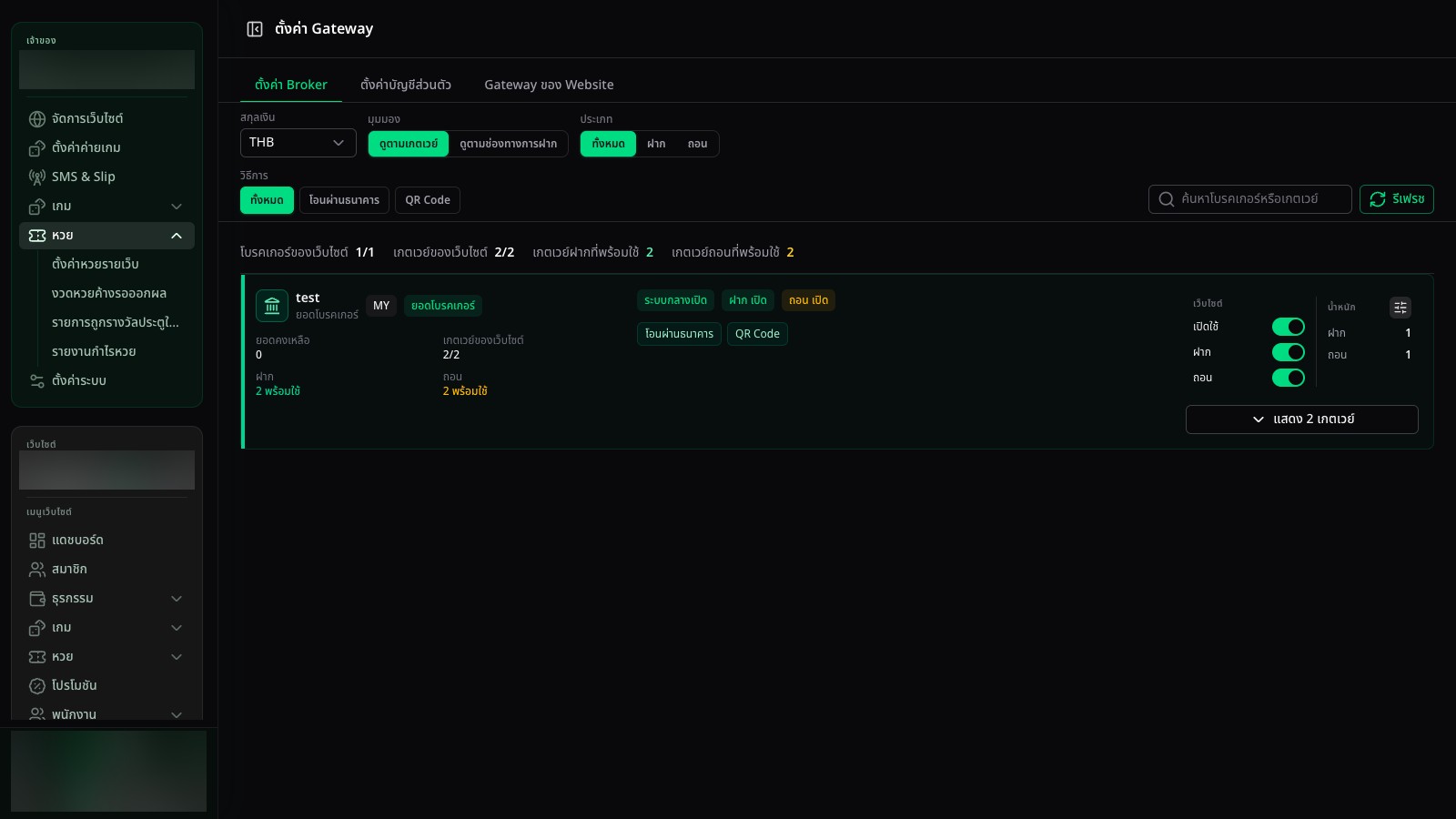Open Gateway ของ Website tab
This screenshot has height=819, width=1456.
tap(549, 85)
